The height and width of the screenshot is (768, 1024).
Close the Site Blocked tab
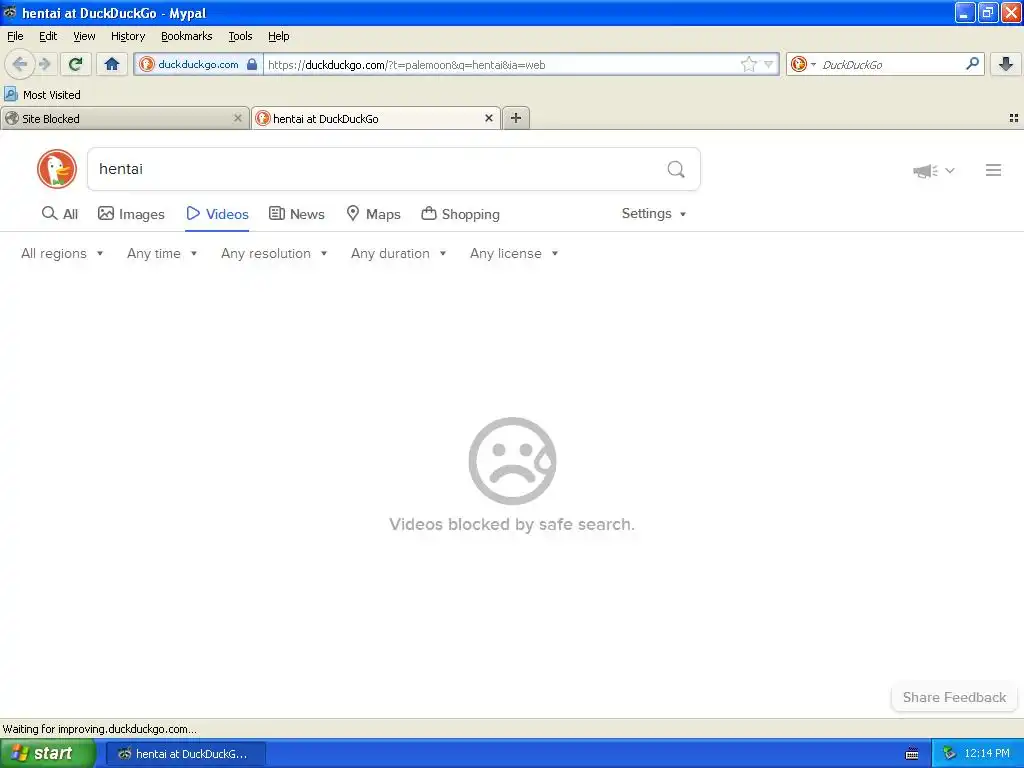[238, 118]
